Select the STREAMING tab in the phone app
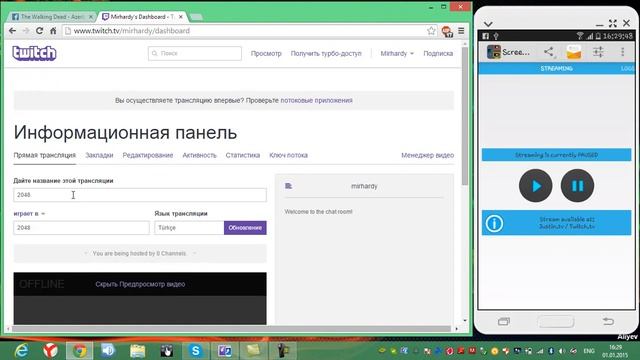The image size is (640, 360). [556, 69]
